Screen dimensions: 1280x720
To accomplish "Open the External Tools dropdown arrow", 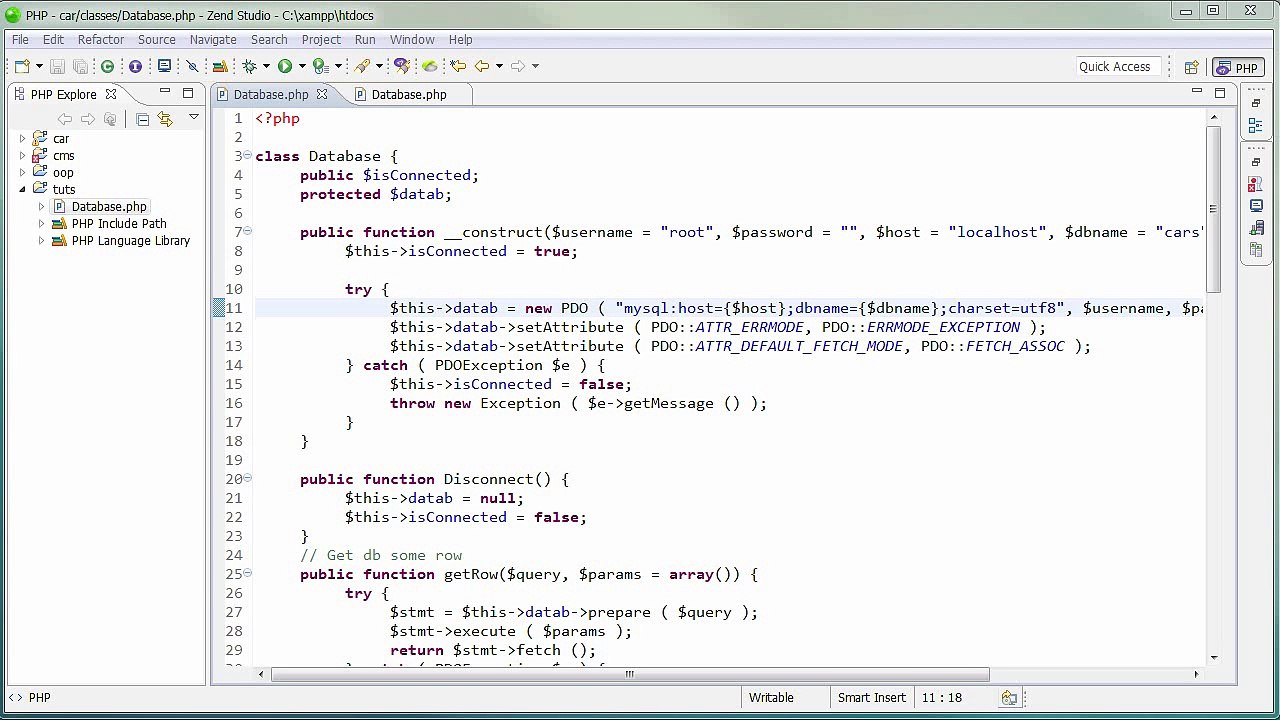I will coord(338,67).
